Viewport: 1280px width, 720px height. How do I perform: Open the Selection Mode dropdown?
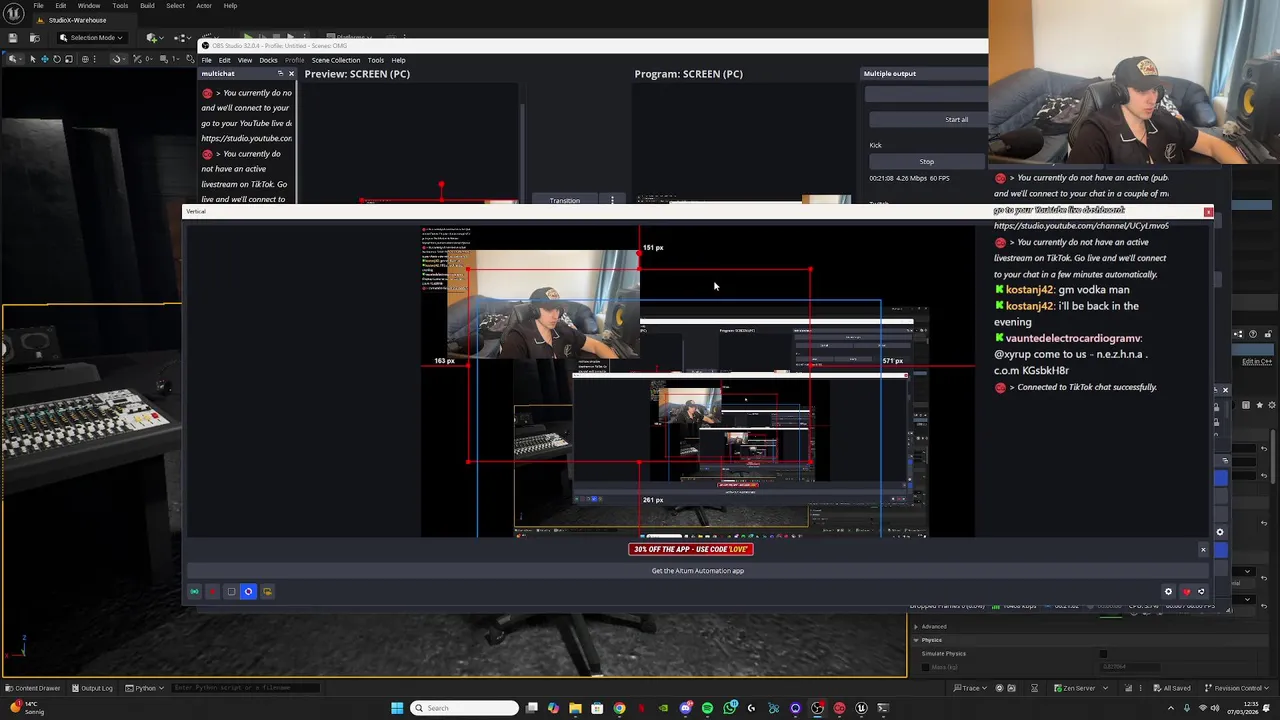click(x=91, y=38)
